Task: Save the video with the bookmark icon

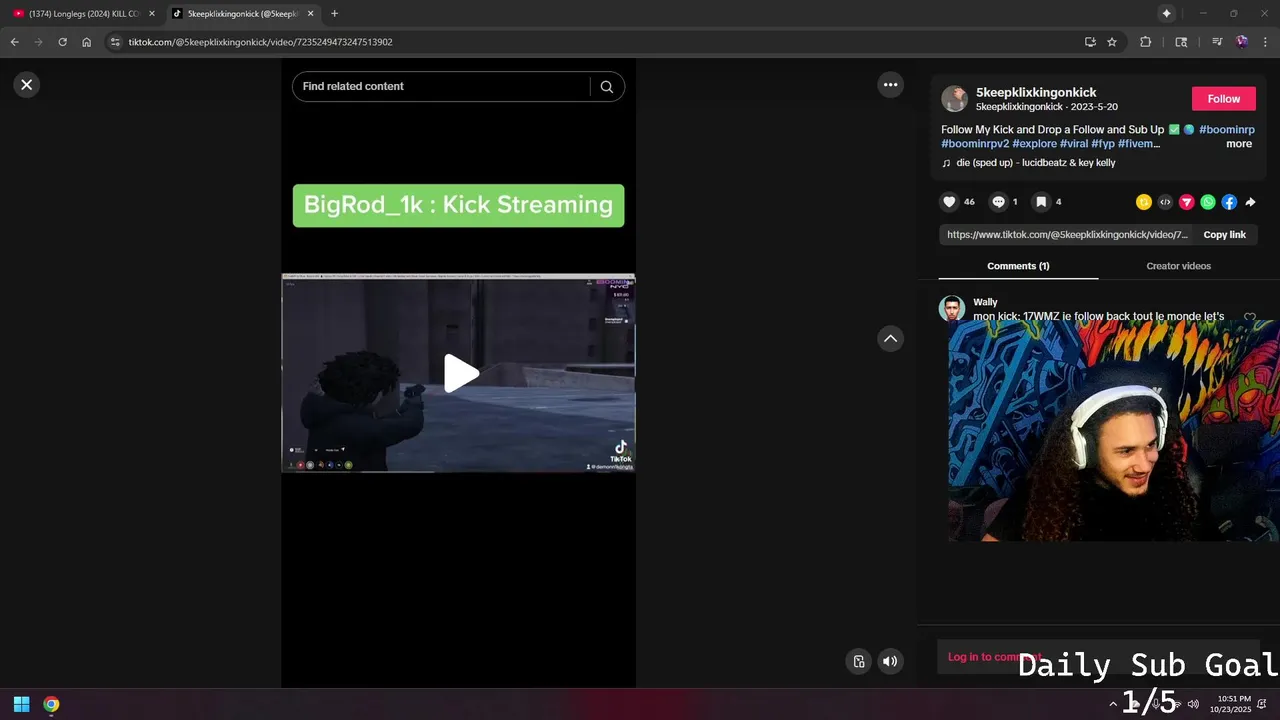Action: click(x=1041, y=202)
